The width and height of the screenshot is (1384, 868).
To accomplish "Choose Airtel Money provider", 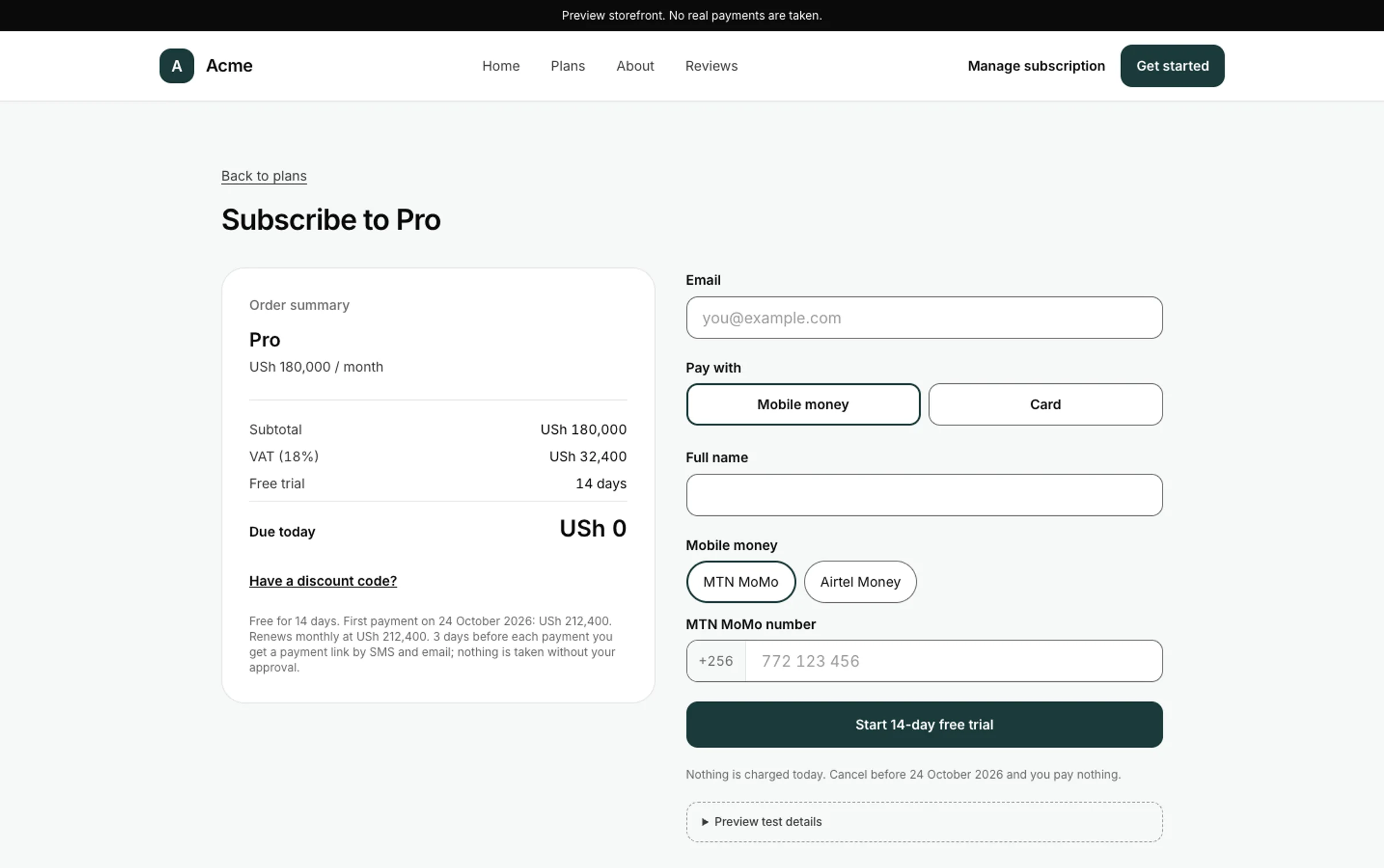I will point(860,582).
